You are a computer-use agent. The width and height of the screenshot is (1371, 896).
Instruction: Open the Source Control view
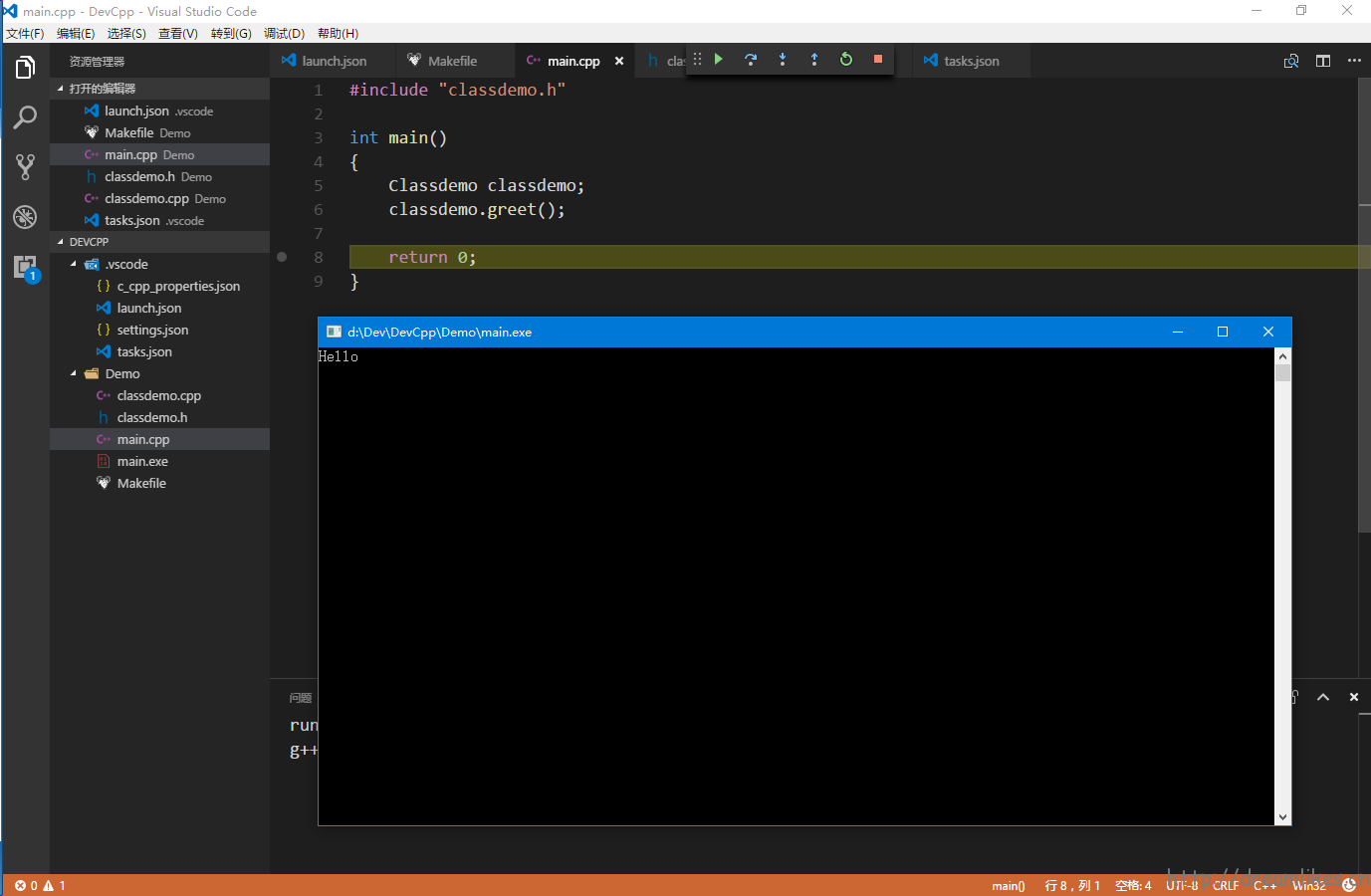pyautogui.click(x=25, y=167)
